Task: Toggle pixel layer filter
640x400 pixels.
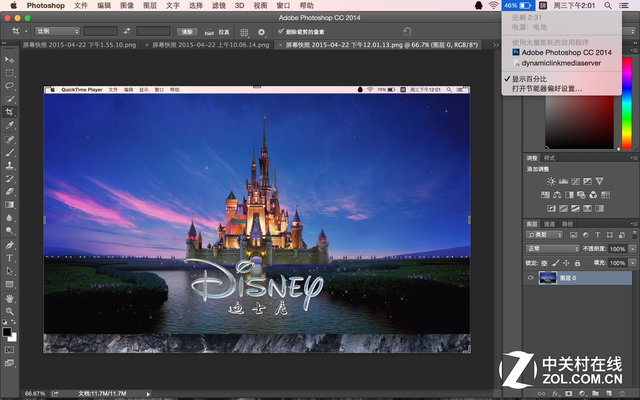Action: click(x=573, y=235)
